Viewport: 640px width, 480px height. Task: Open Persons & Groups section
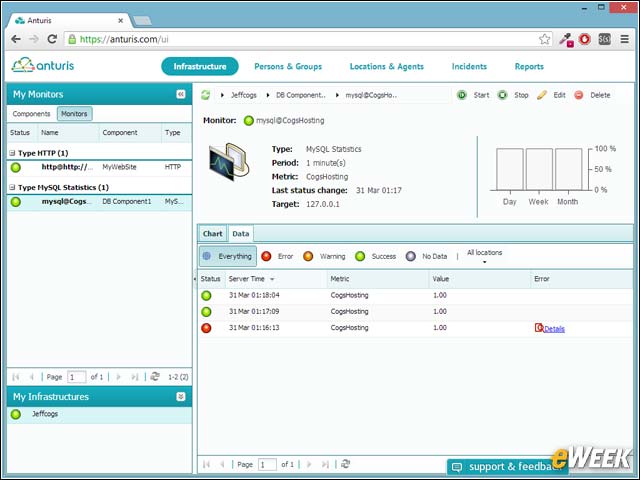click(288, 66)
